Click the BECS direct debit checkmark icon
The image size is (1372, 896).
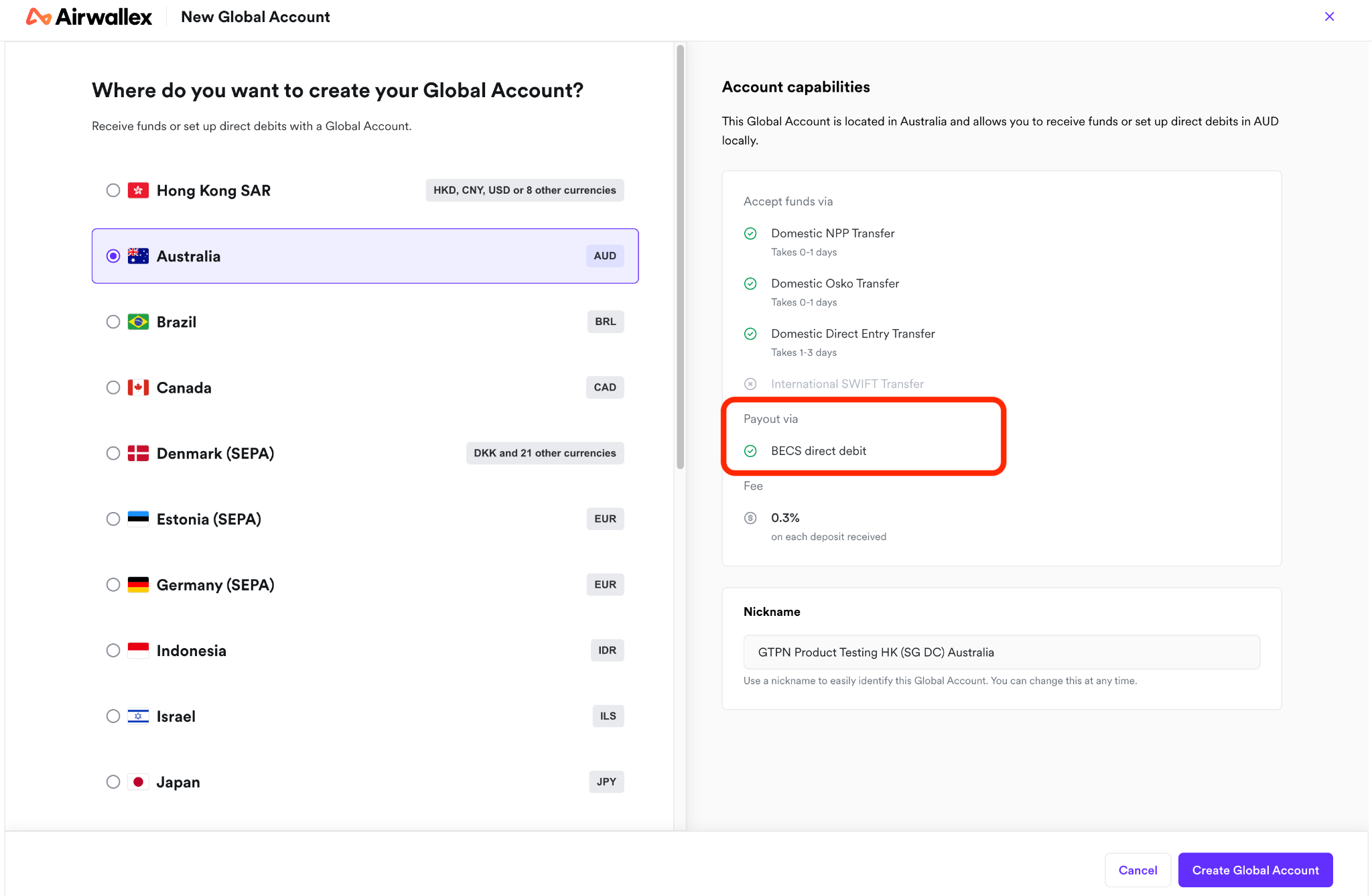[750, 451]
